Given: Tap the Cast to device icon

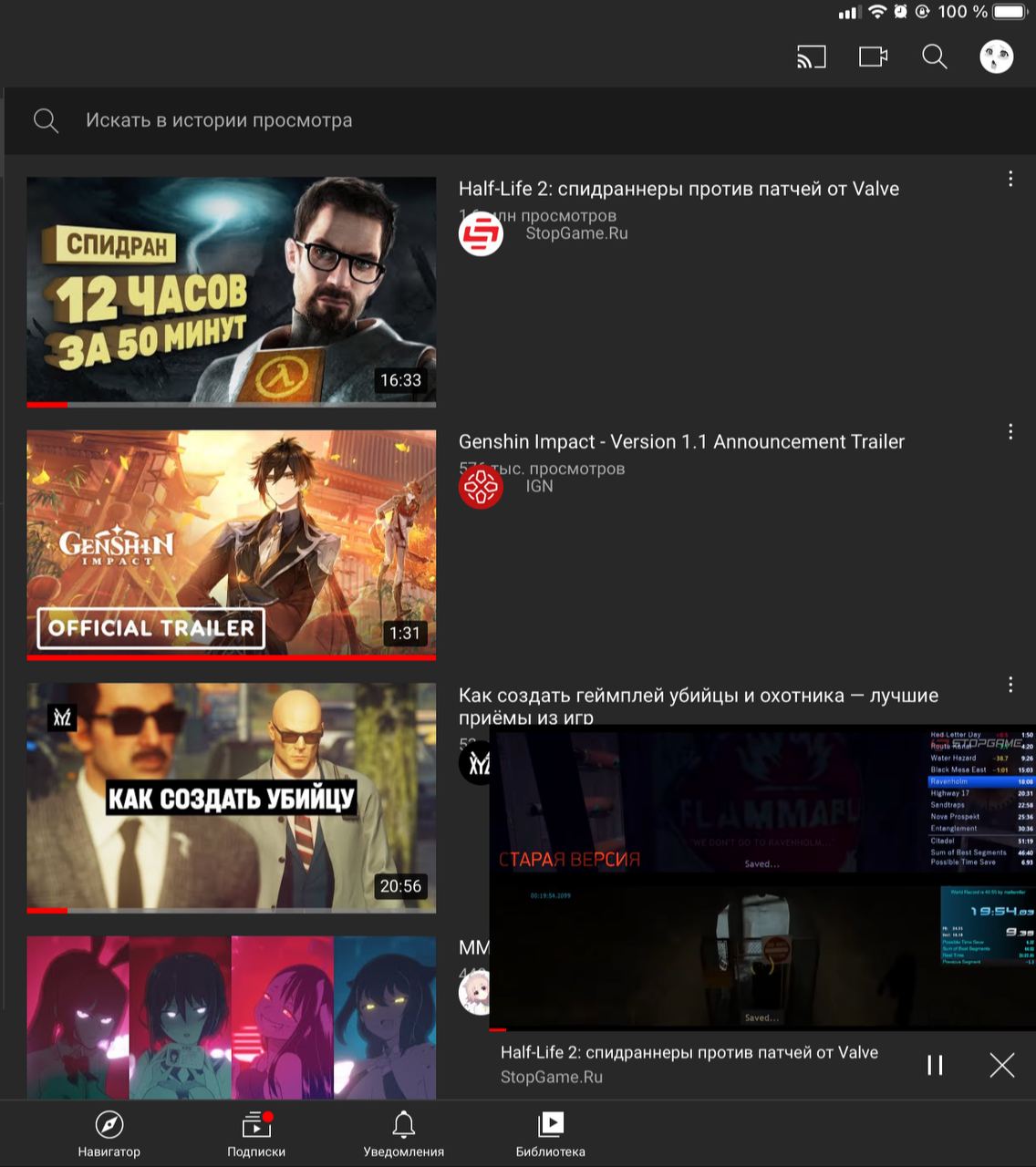Looking at the screenshot, I should [811, 57].
